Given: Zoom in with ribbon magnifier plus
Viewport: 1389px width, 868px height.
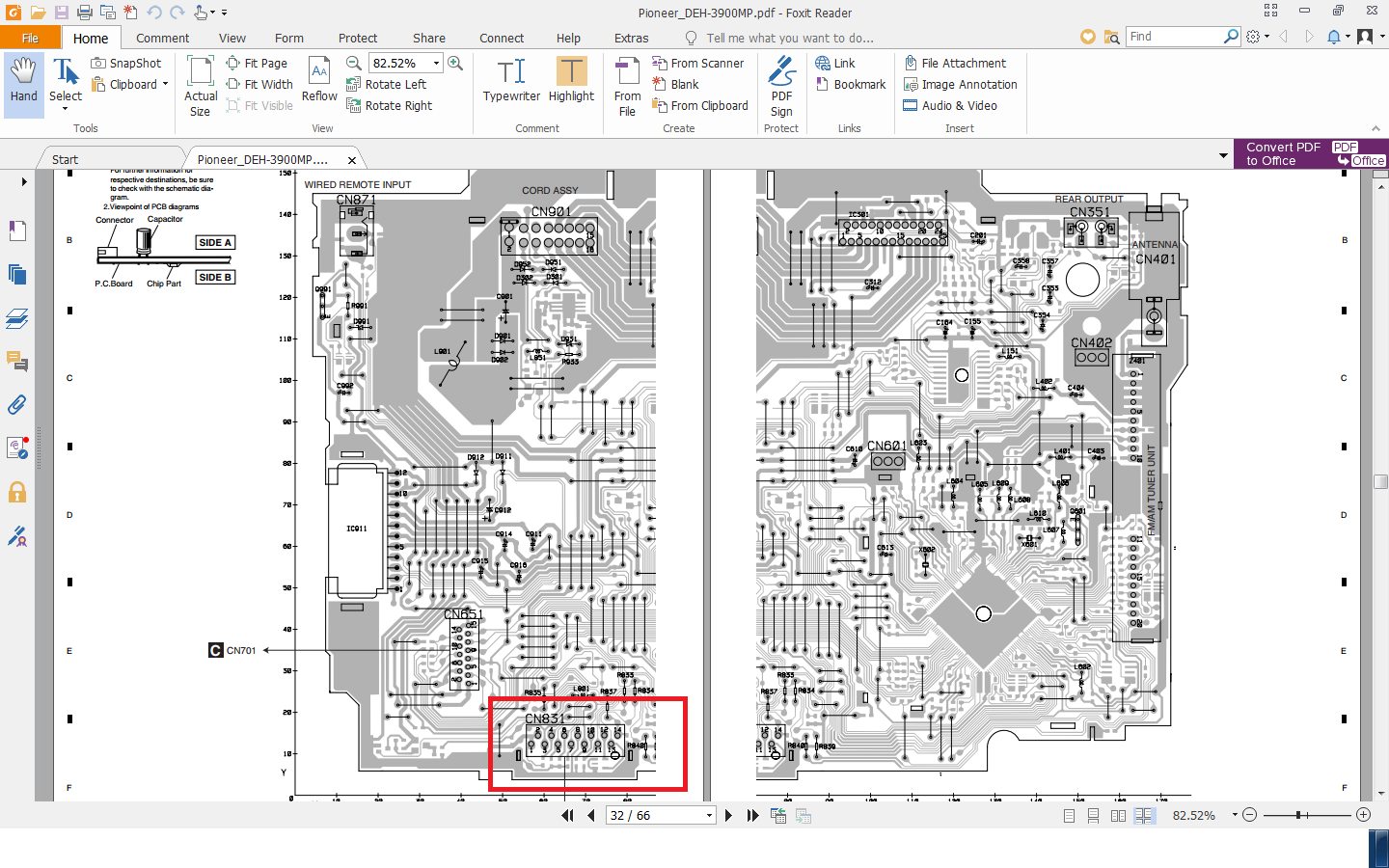Looking at the screenshot, I should point(455,63).
